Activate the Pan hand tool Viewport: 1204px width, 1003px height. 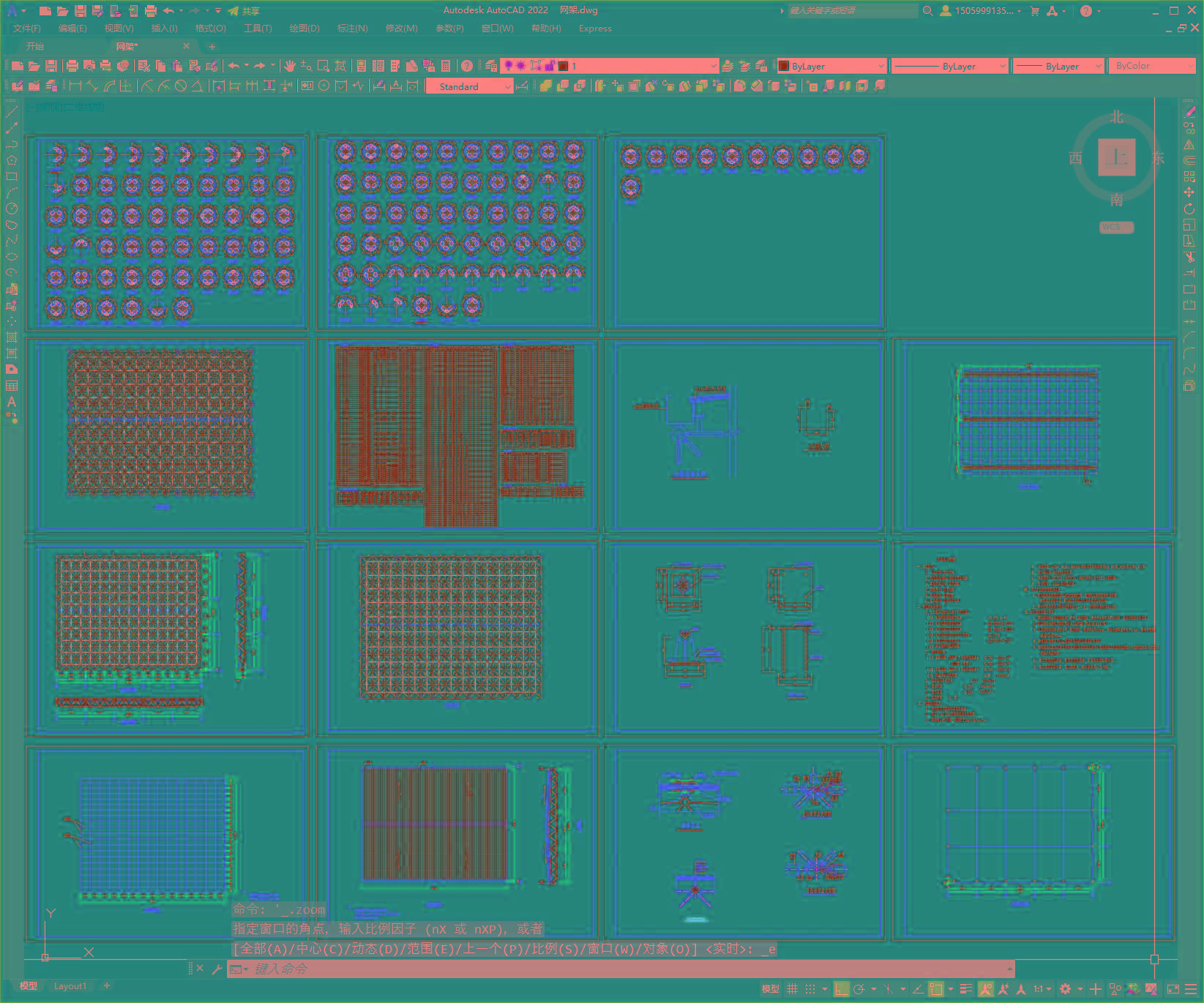pos(289,66)
